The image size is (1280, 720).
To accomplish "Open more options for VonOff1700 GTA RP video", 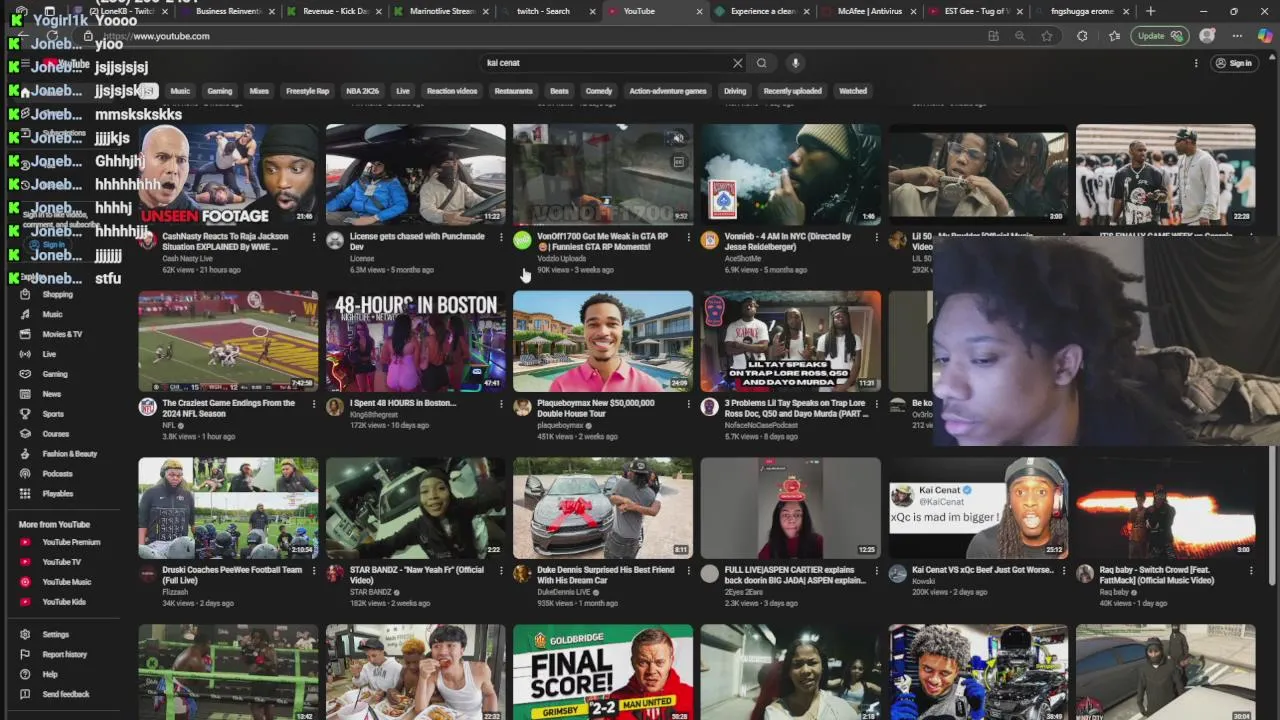I will 688,237.
